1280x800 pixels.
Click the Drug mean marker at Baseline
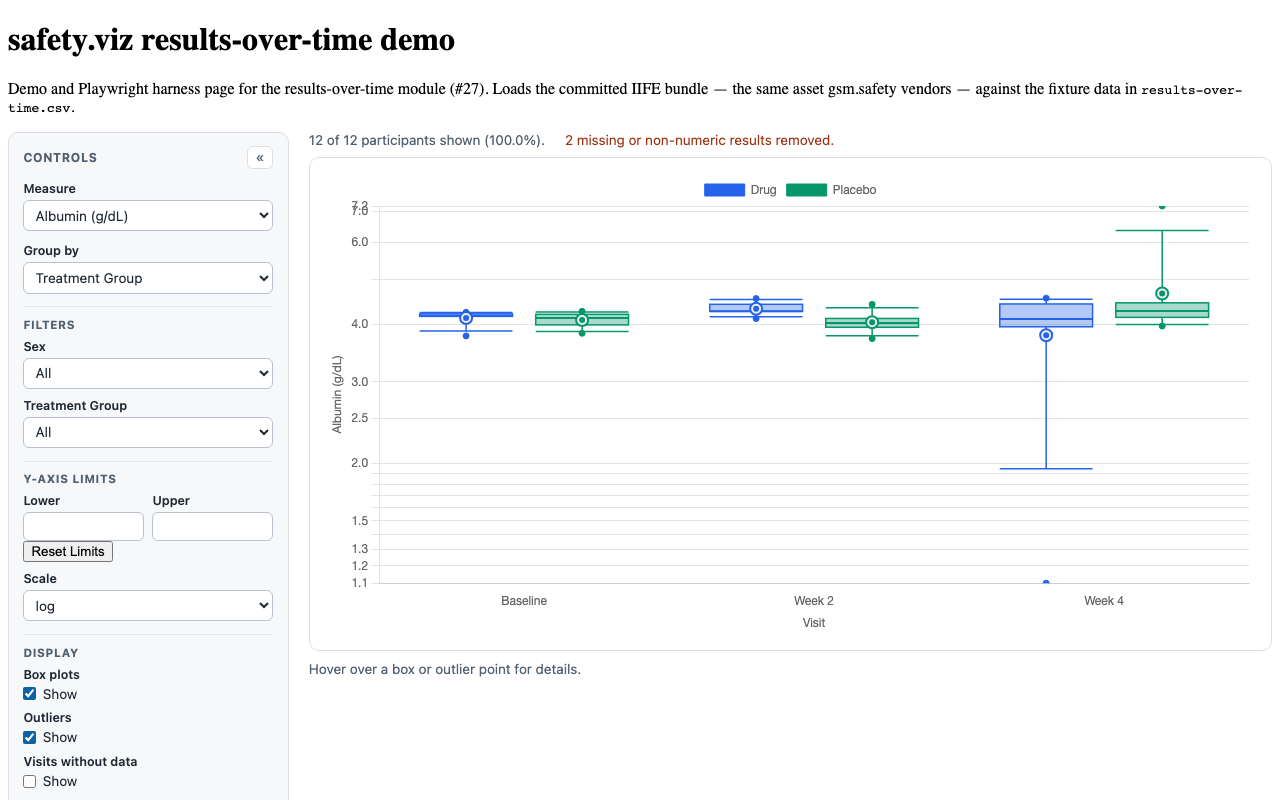click(x=466, y=318)
